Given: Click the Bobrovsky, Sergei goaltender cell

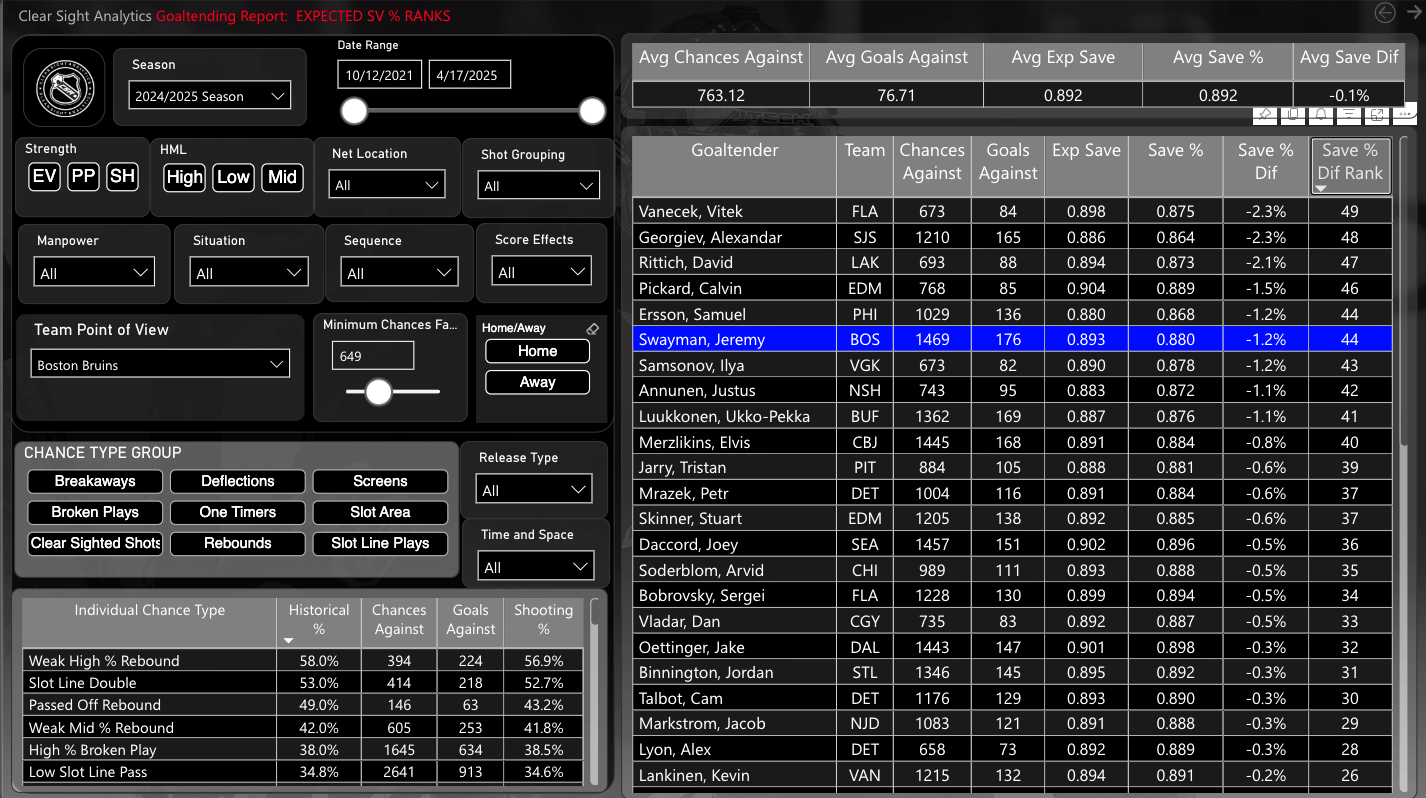Looking at the screenshot, I should pyautogui.click(x=734, y=595).
